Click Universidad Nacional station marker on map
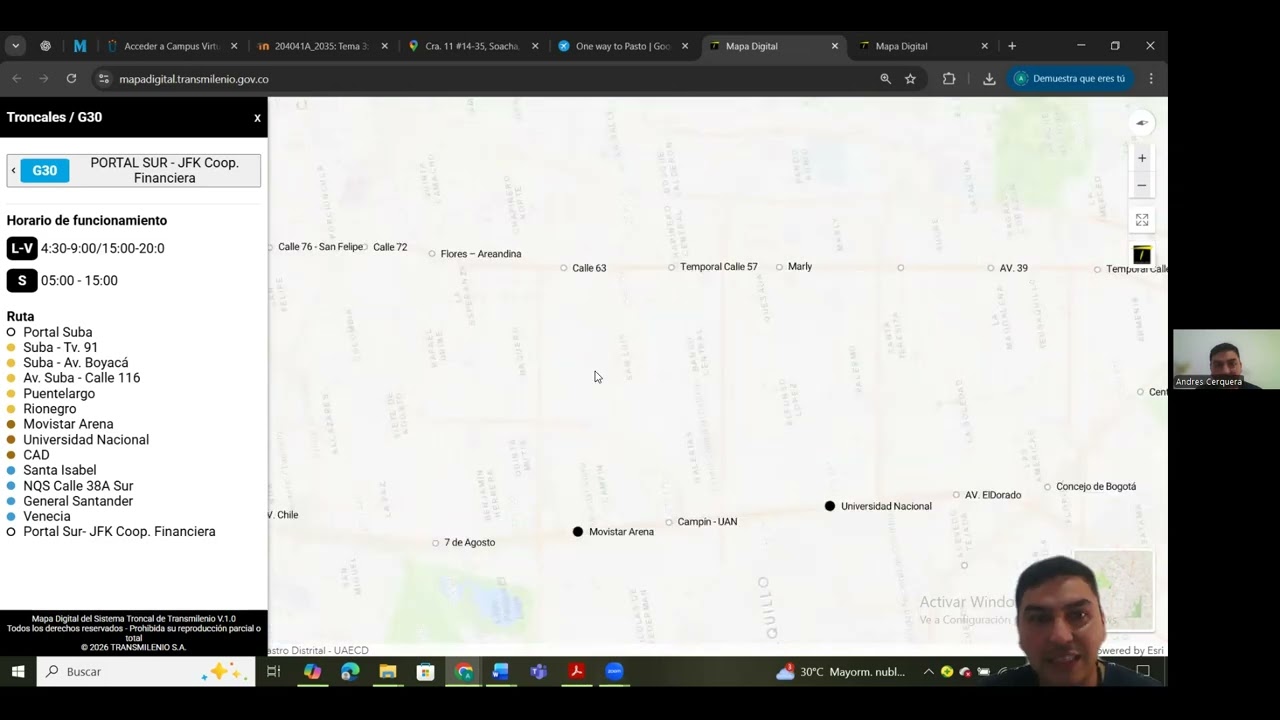This screenshot has height=720, width=1280. (x=830, y=506)
